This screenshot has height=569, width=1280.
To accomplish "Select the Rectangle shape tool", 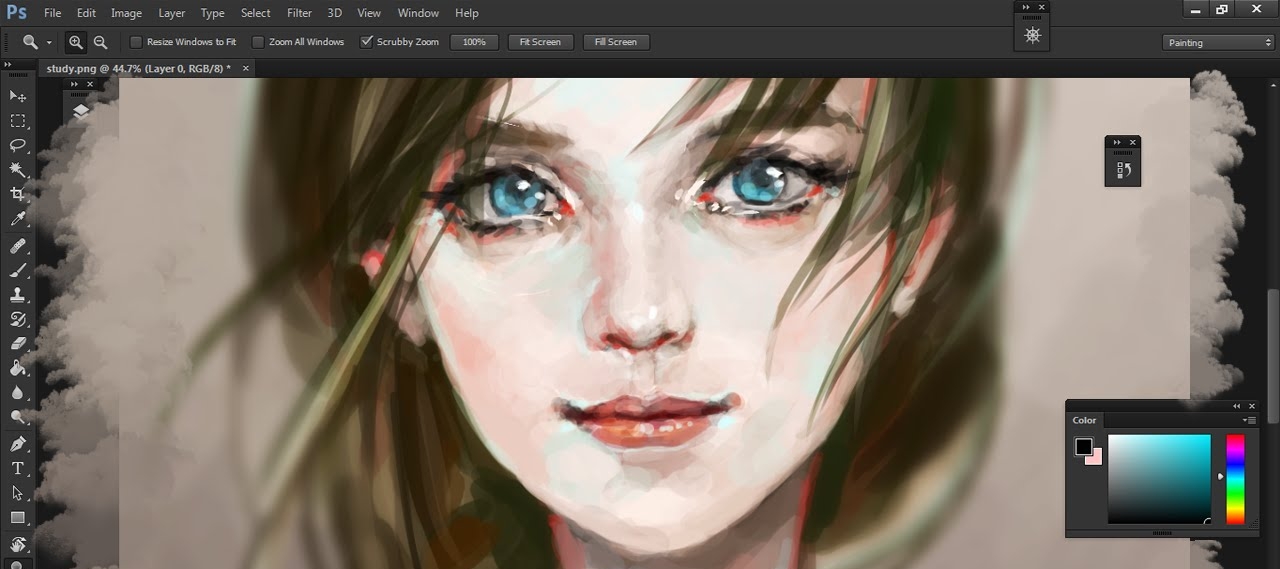I will coord(18,518).
